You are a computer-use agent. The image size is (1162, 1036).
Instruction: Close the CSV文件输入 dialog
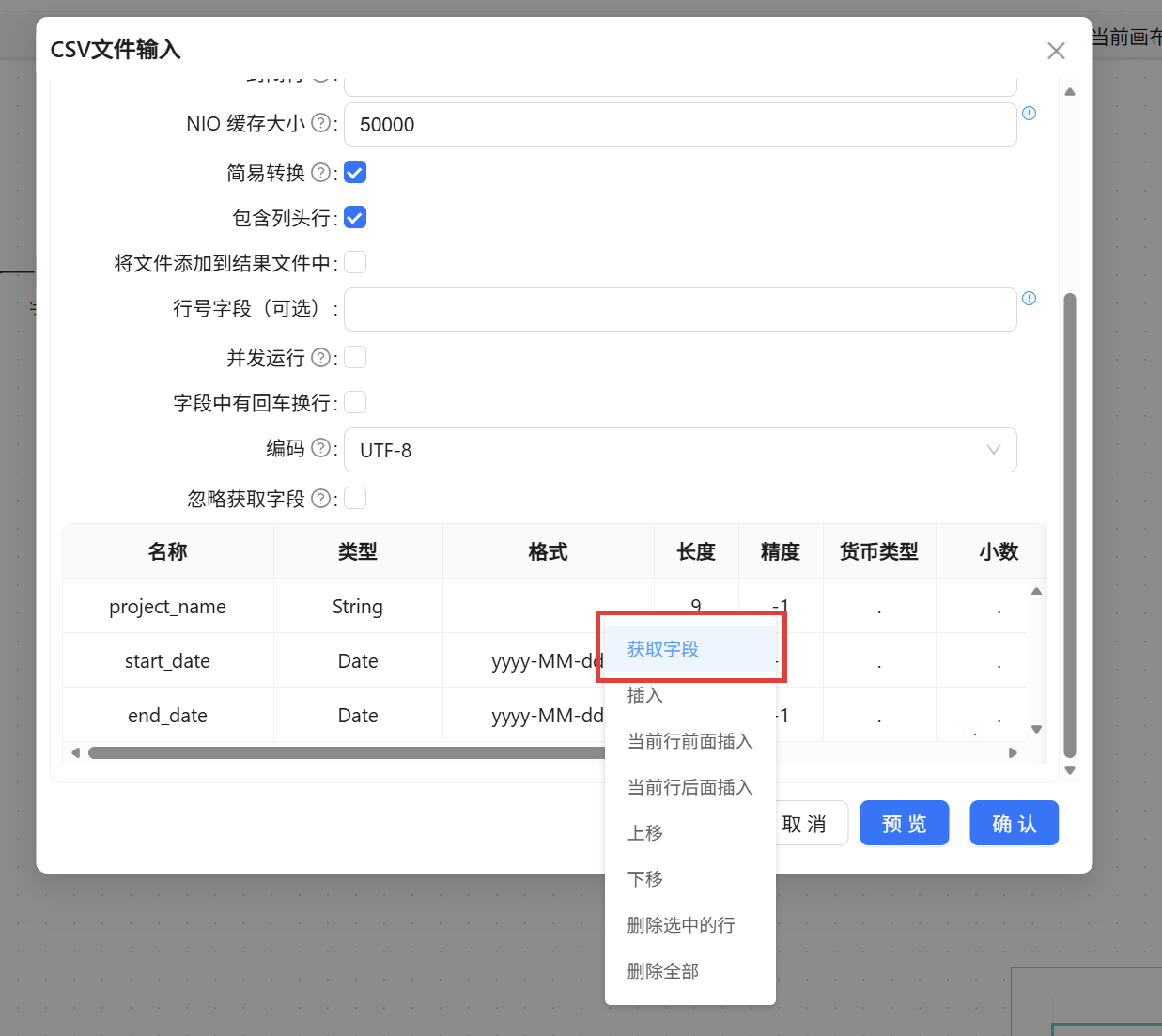pos(1056,51)
